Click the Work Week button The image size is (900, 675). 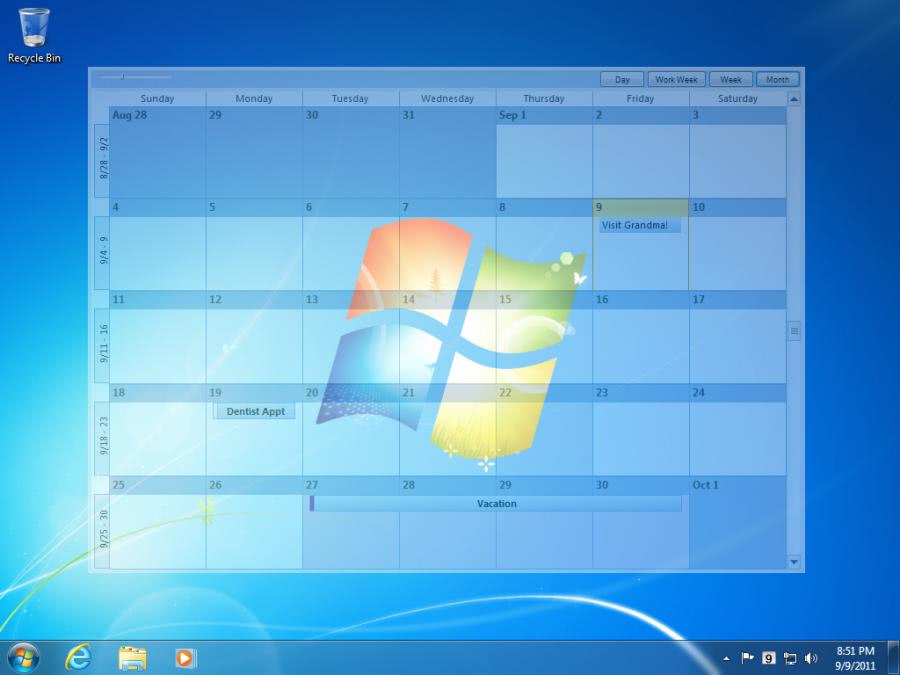click(676, 78)
